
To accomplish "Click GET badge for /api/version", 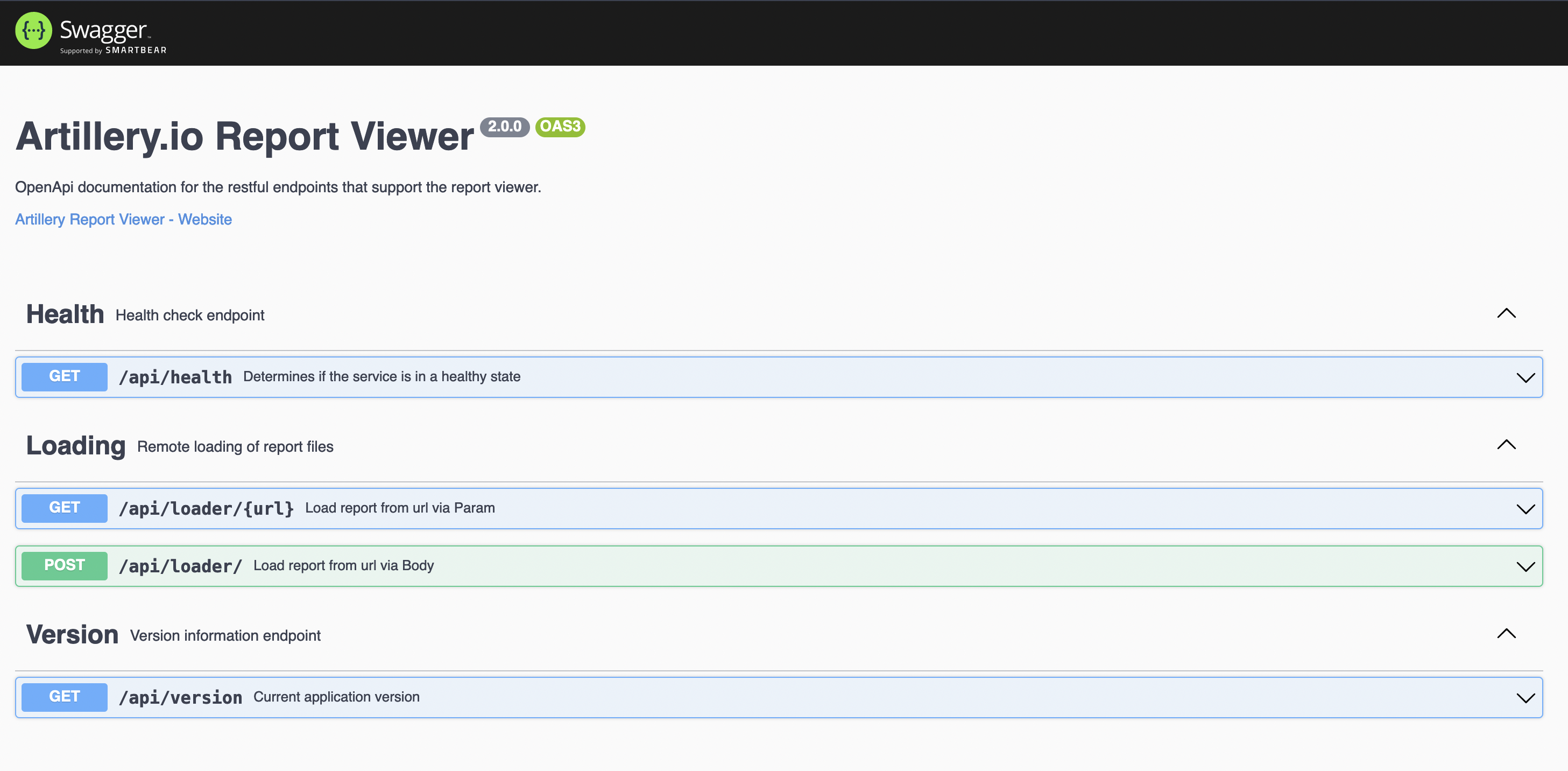I will tap(64, 697).
